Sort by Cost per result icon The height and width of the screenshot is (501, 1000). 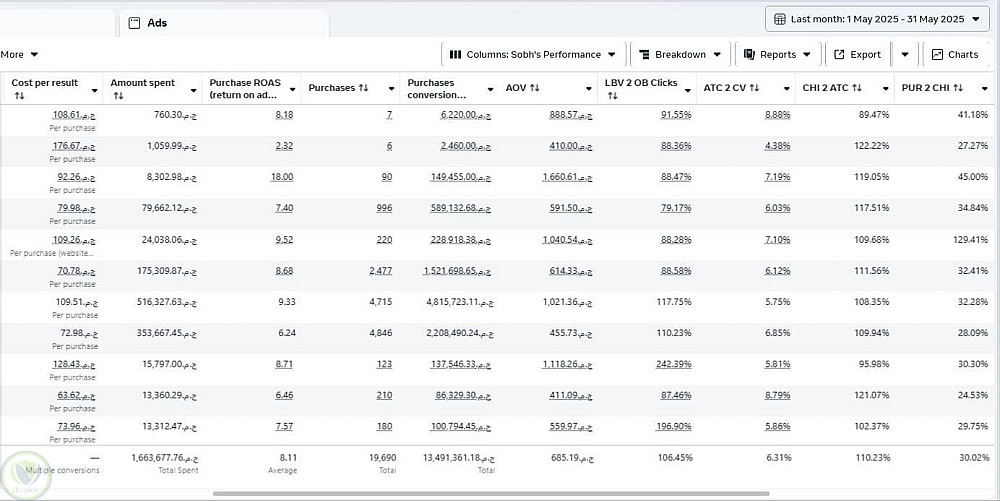(19, 96)
